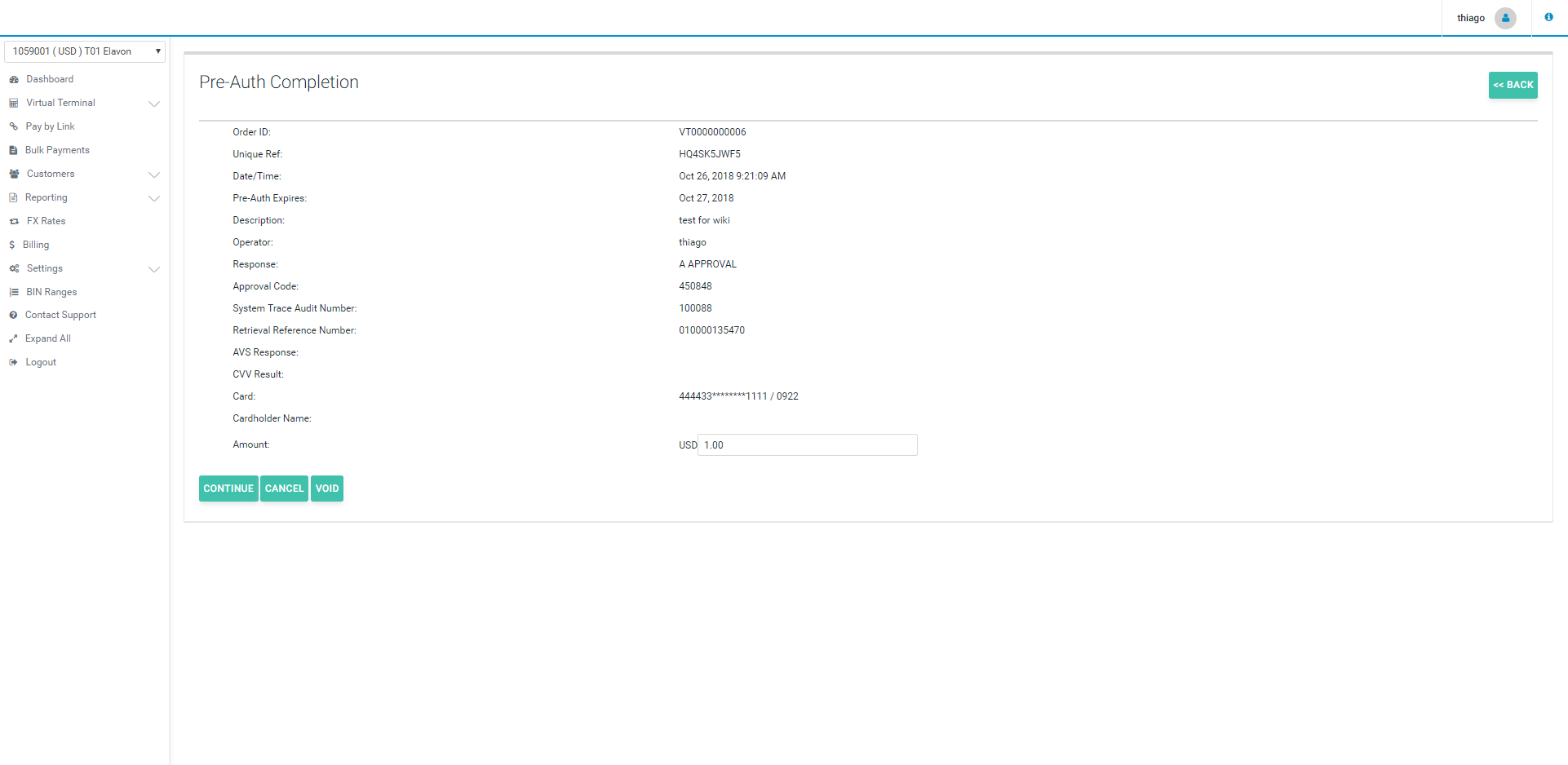
Task: Click the Logout icon in sidebar
Action: 14,363
